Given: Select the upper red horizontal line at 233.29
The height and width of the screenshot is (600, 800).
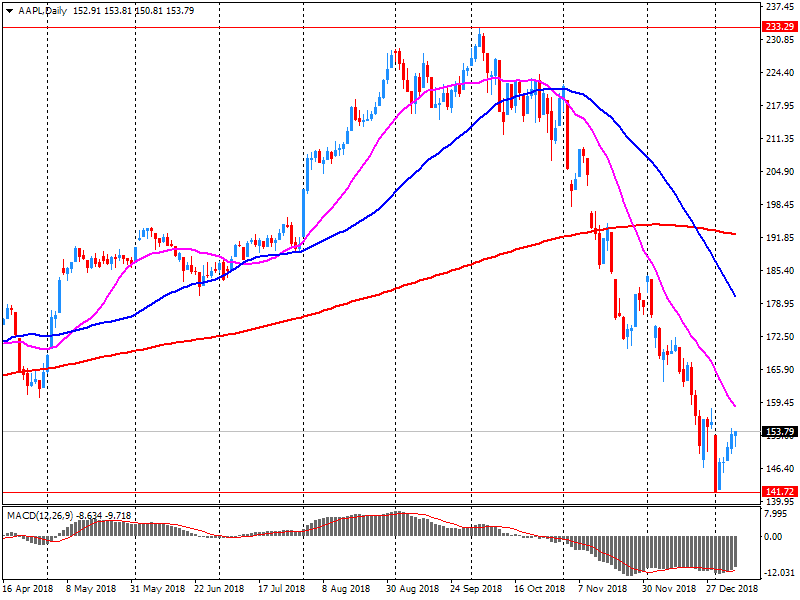Looking at the screenshot, I should tap(381, 28).
